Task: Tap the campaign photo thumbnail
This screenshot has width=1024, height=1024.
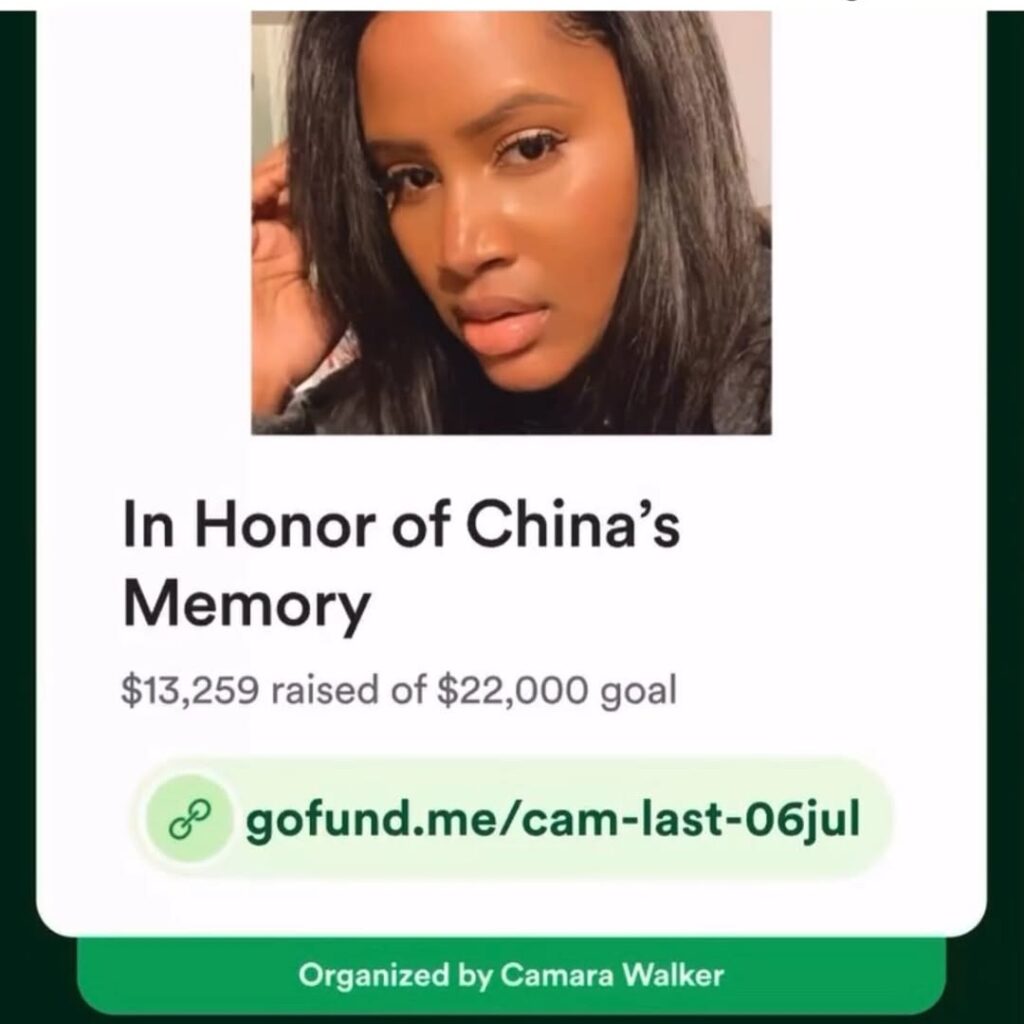Action: pos(511,223)
